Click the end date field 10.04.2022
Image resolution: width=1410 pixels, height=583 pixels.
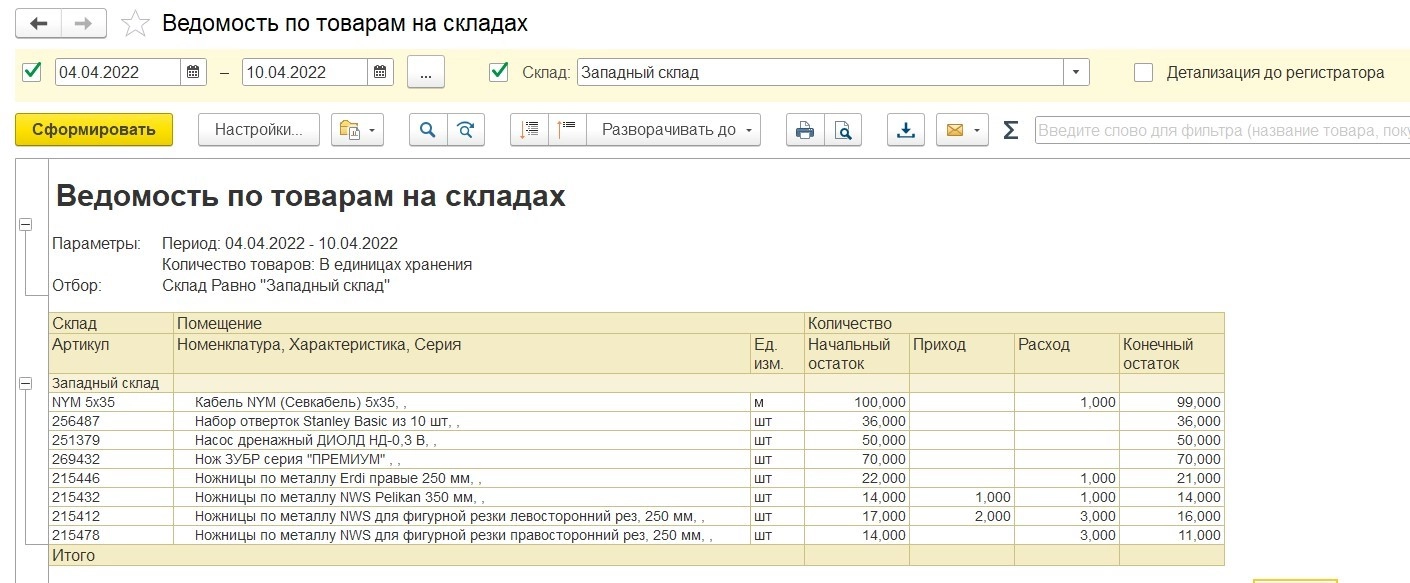click(x=305, y=72)
